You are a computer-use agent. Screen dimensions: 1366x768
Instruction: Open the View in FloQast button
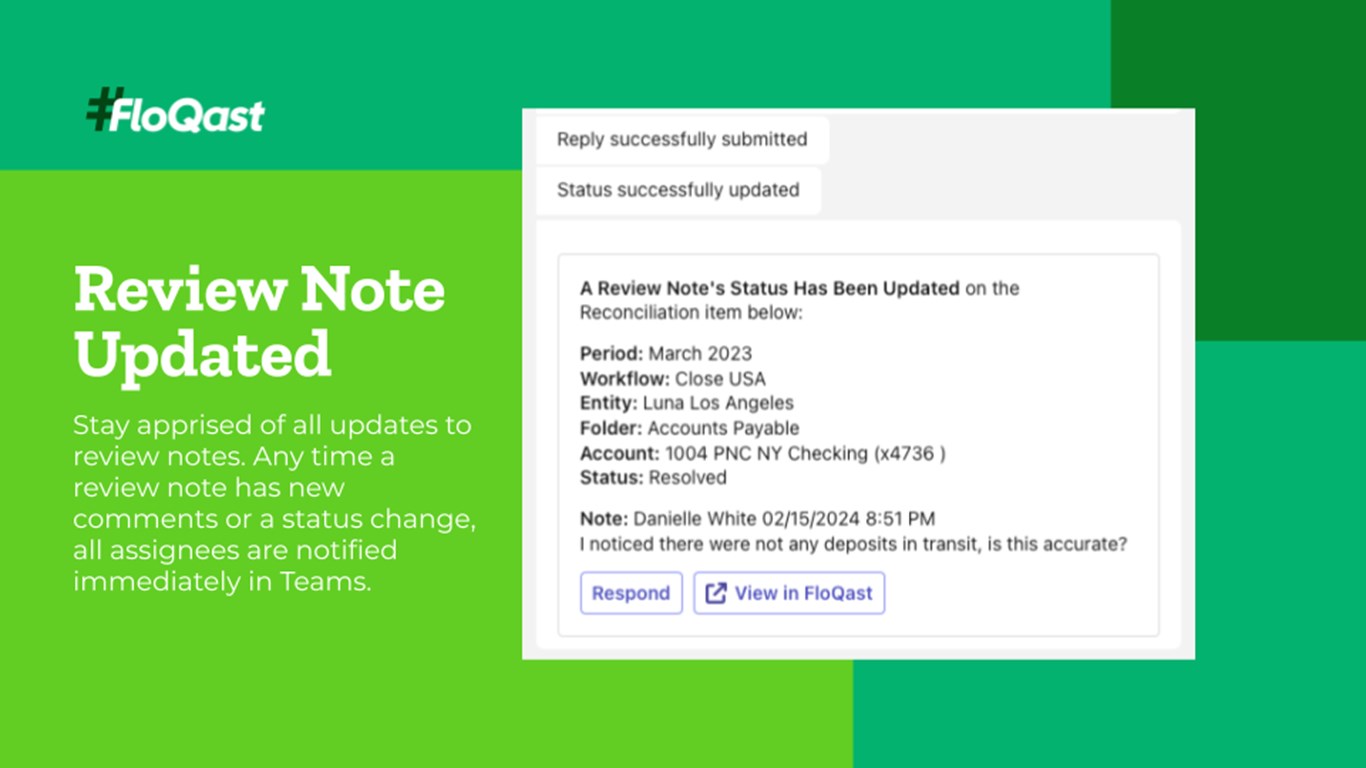pyautogui.click(x=789, y=593)
